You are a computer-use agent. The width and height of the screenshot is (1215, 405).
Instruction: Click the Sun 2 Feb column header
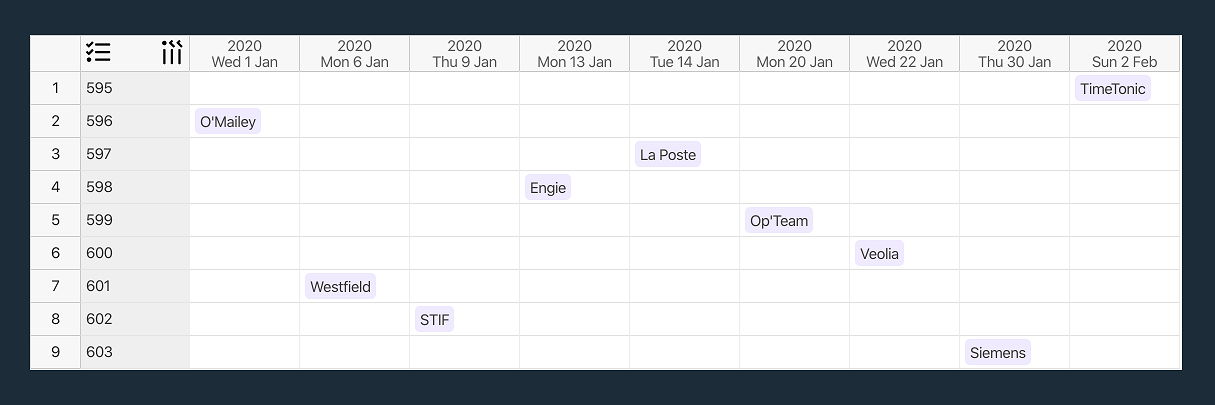point(1125,54)
